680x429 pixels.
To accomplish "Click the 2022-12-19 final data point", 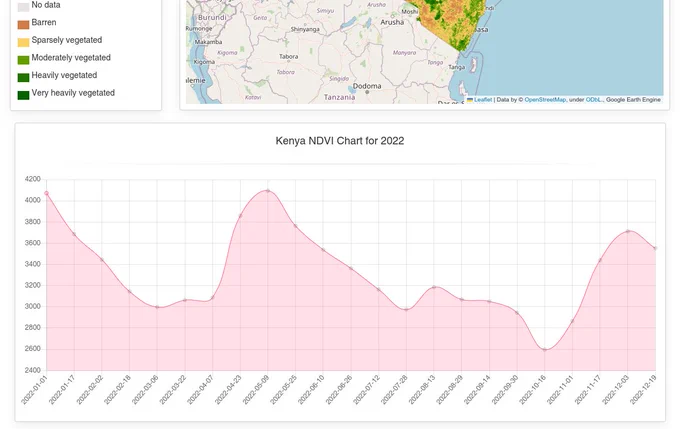I will [x=655, y=249].
